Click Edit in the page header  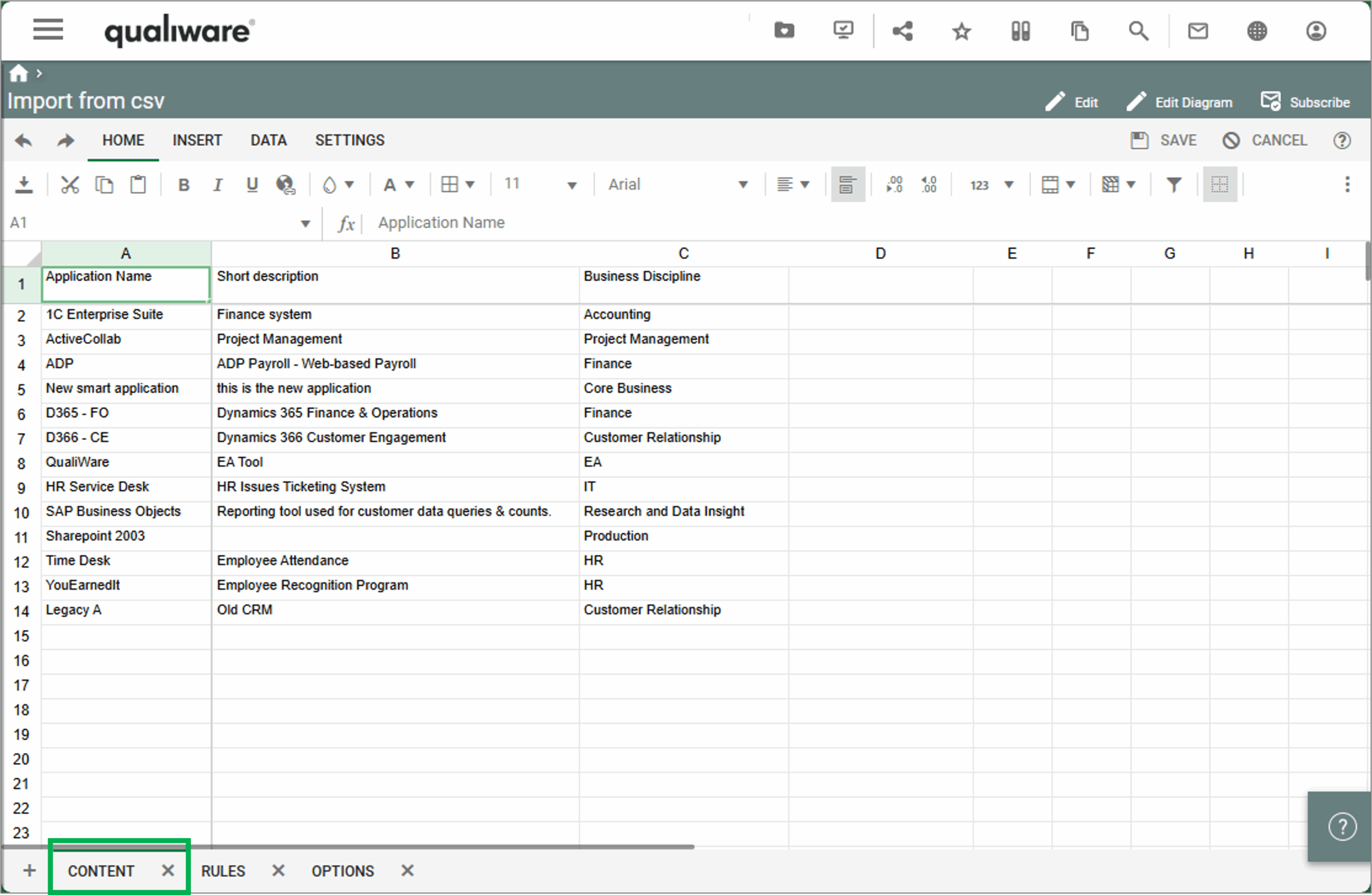(1072, 102)
